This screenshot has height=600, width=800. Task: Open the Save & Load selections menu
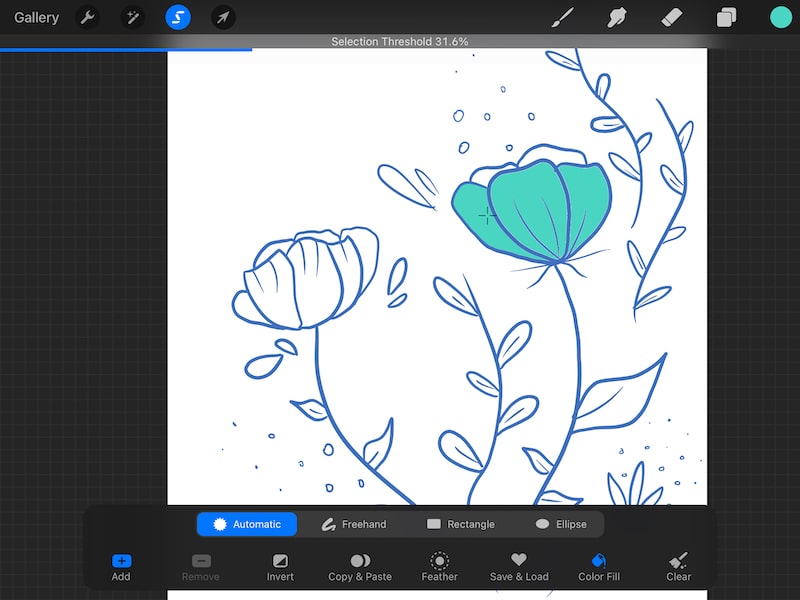pos(519,565)
